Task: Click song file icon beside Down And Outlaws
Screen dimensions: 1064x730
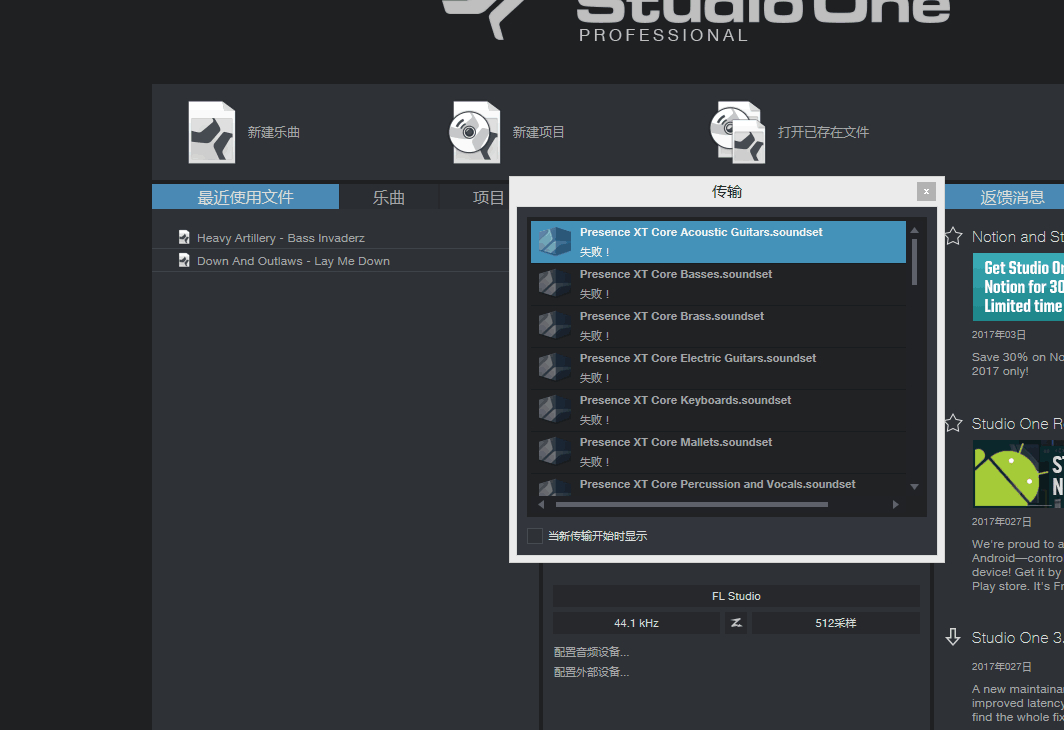Action: point(184,261)
